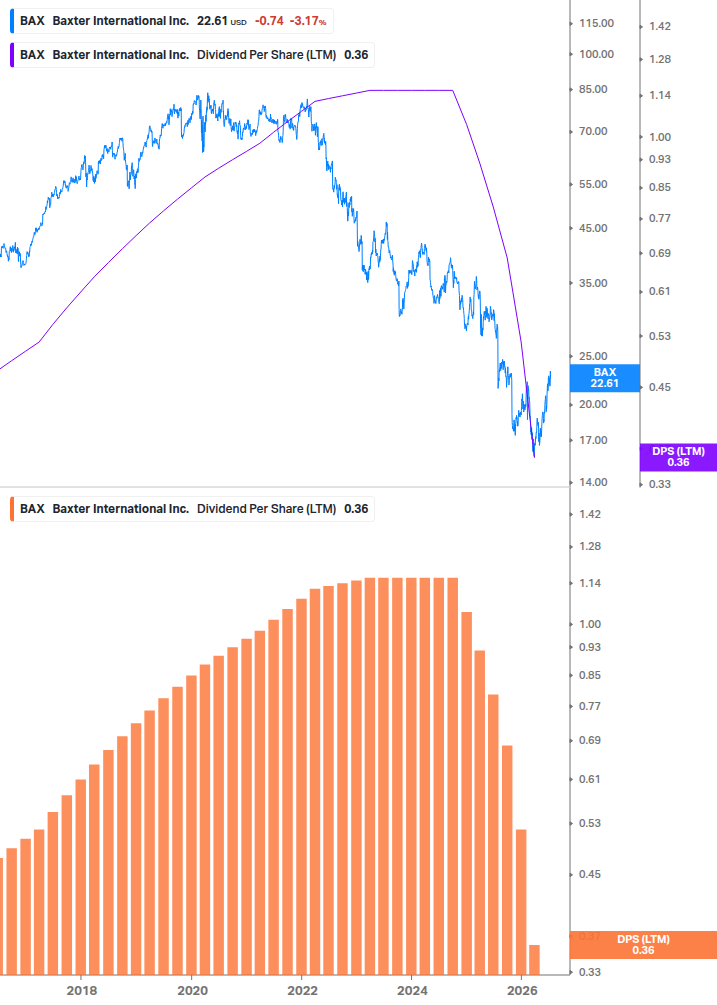
Task: Click the 1.42 label on the lower chart axis
Action: tap(590, 514)
